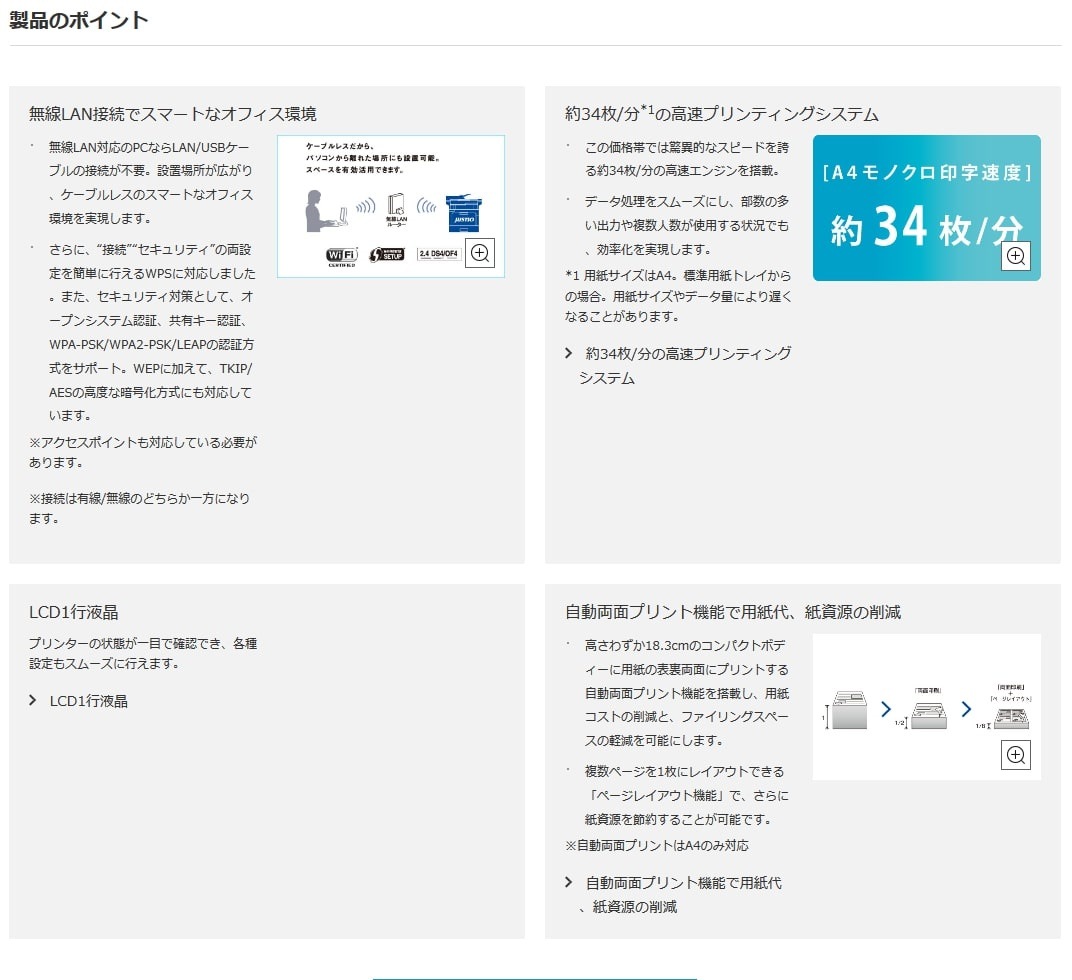
Task: Click the note ※接続は有線/無線のどちらか一方になります
Action: (139, 508)
